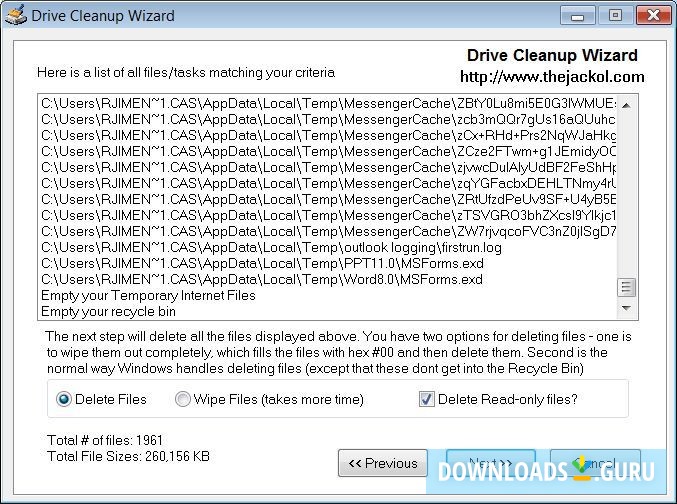Minimize the Drive Cleanup Wizard window
This screenshot has height=504, width=677.
(578, 16)
